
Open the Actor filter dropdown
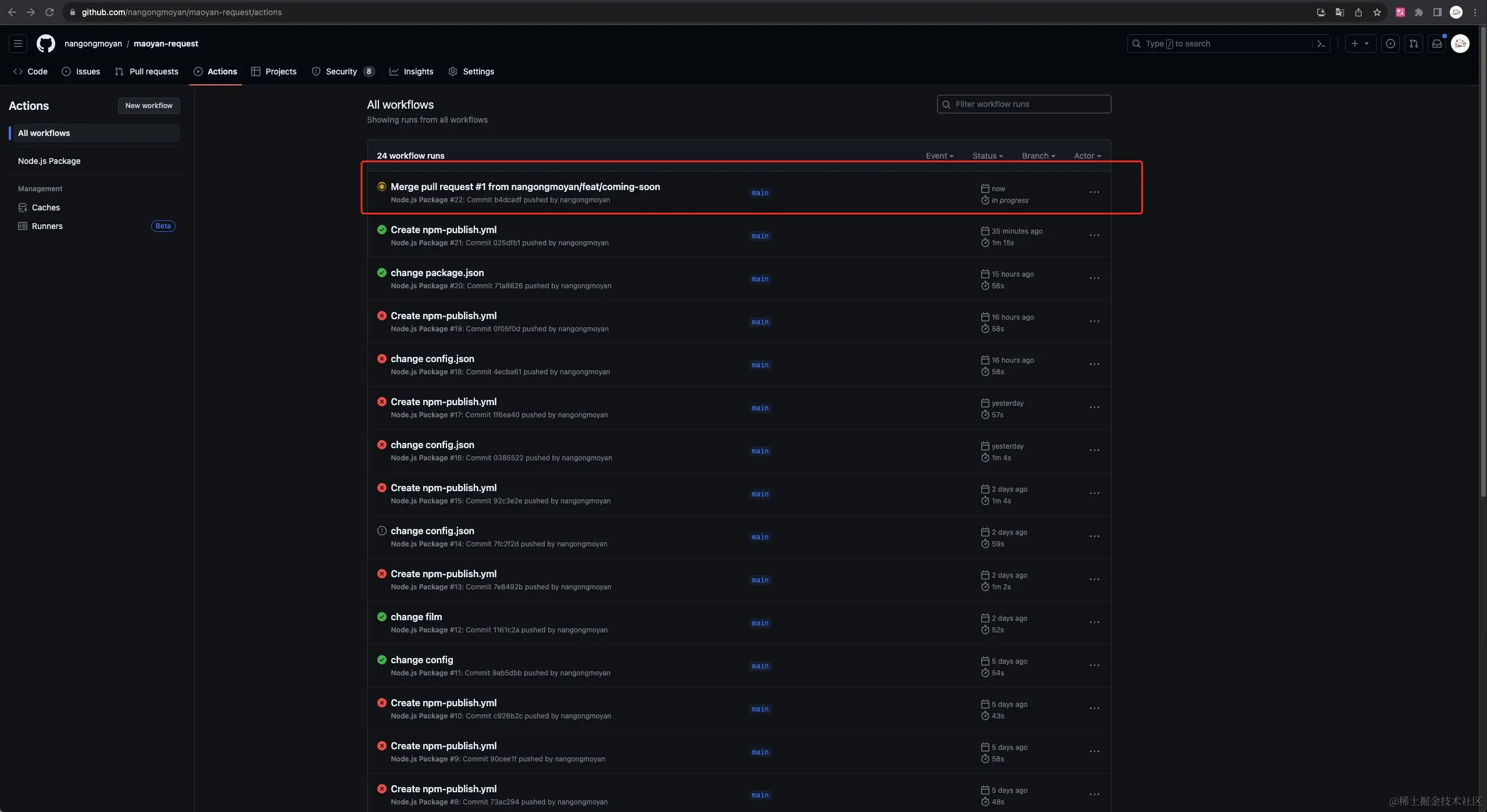point(1087,156)
